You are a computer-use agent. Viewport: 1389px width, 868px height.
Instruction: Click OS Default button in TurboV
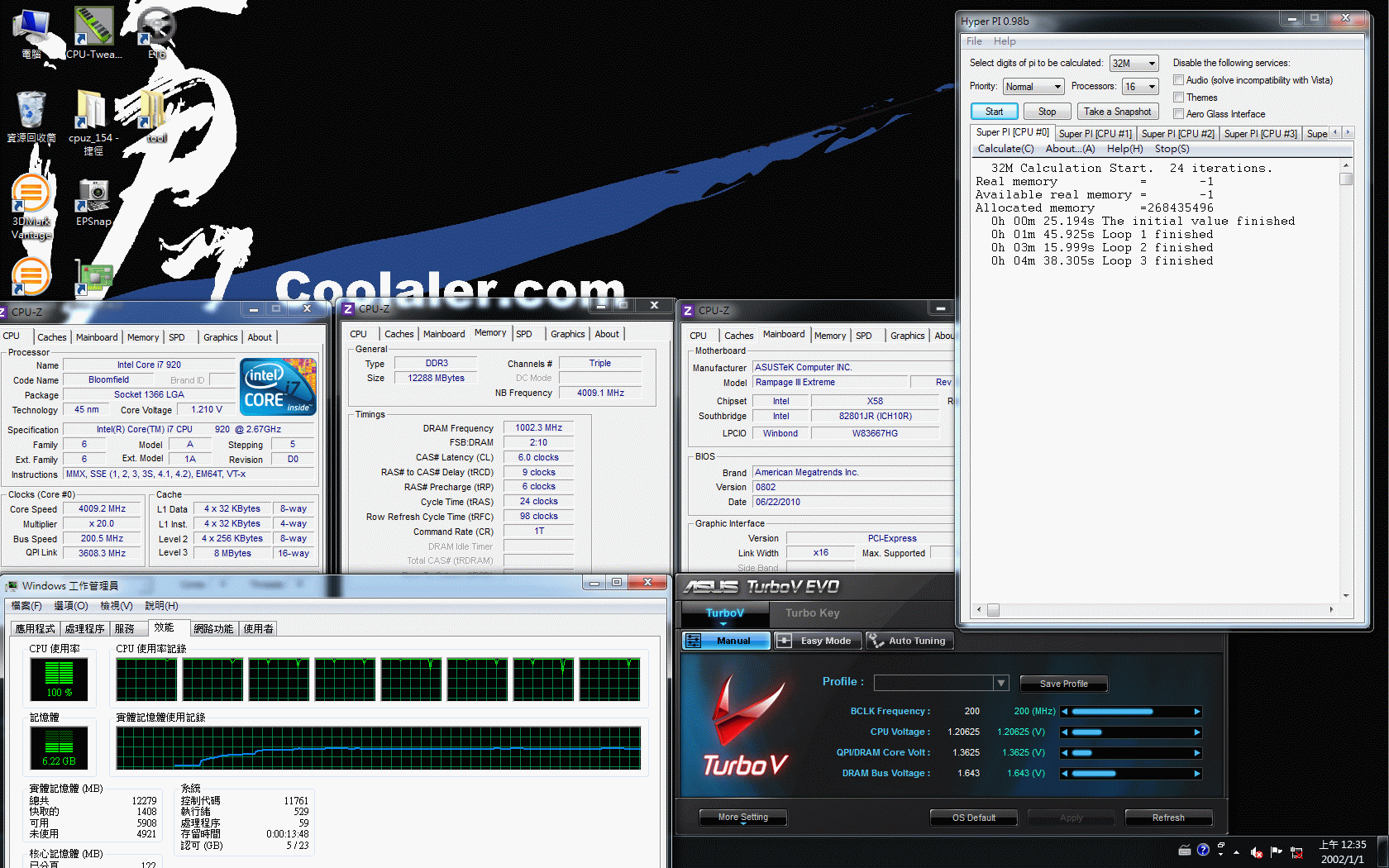973,818
